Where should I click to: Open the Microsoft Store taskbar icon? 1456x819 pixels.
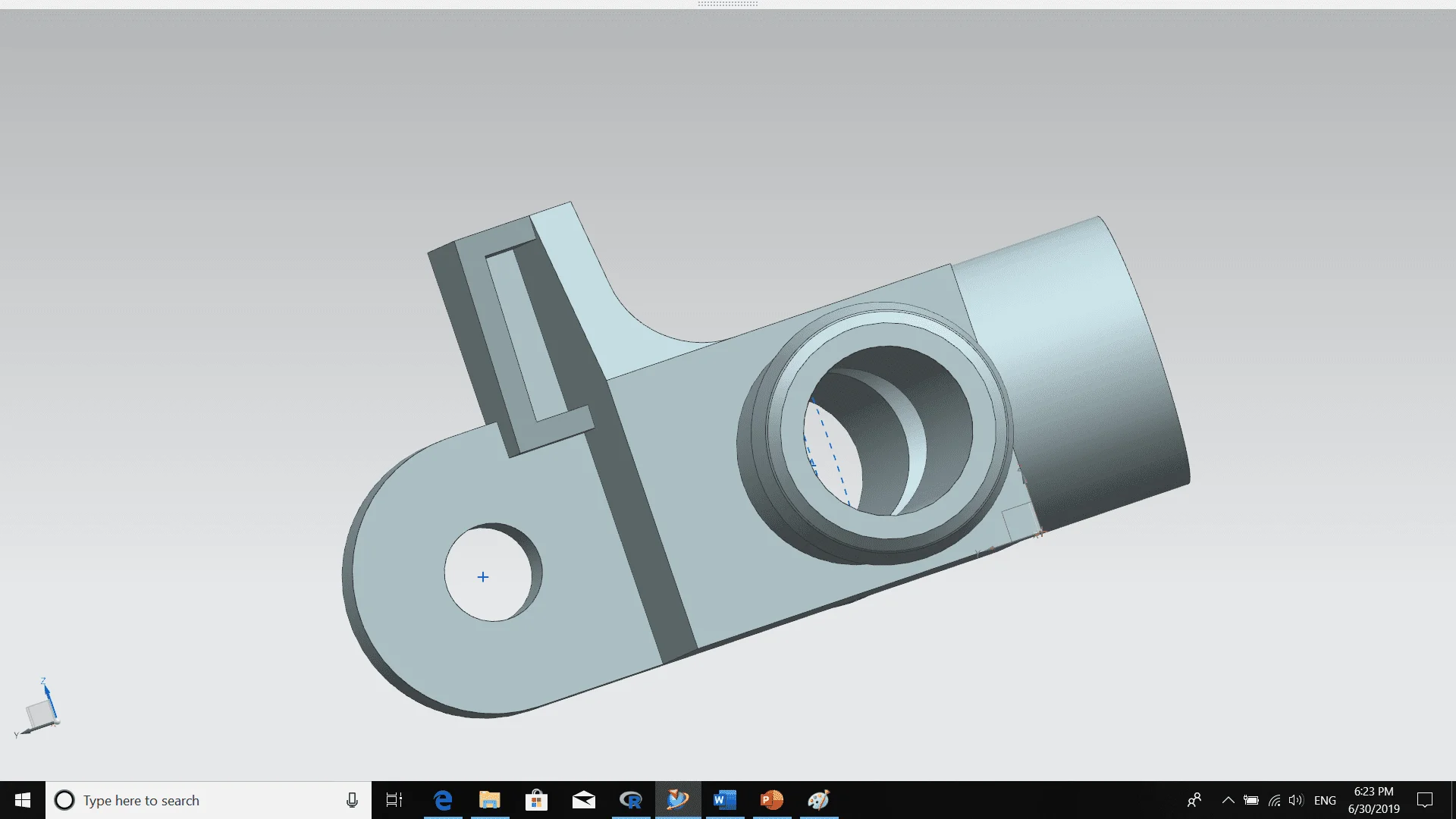click(537, 800)
